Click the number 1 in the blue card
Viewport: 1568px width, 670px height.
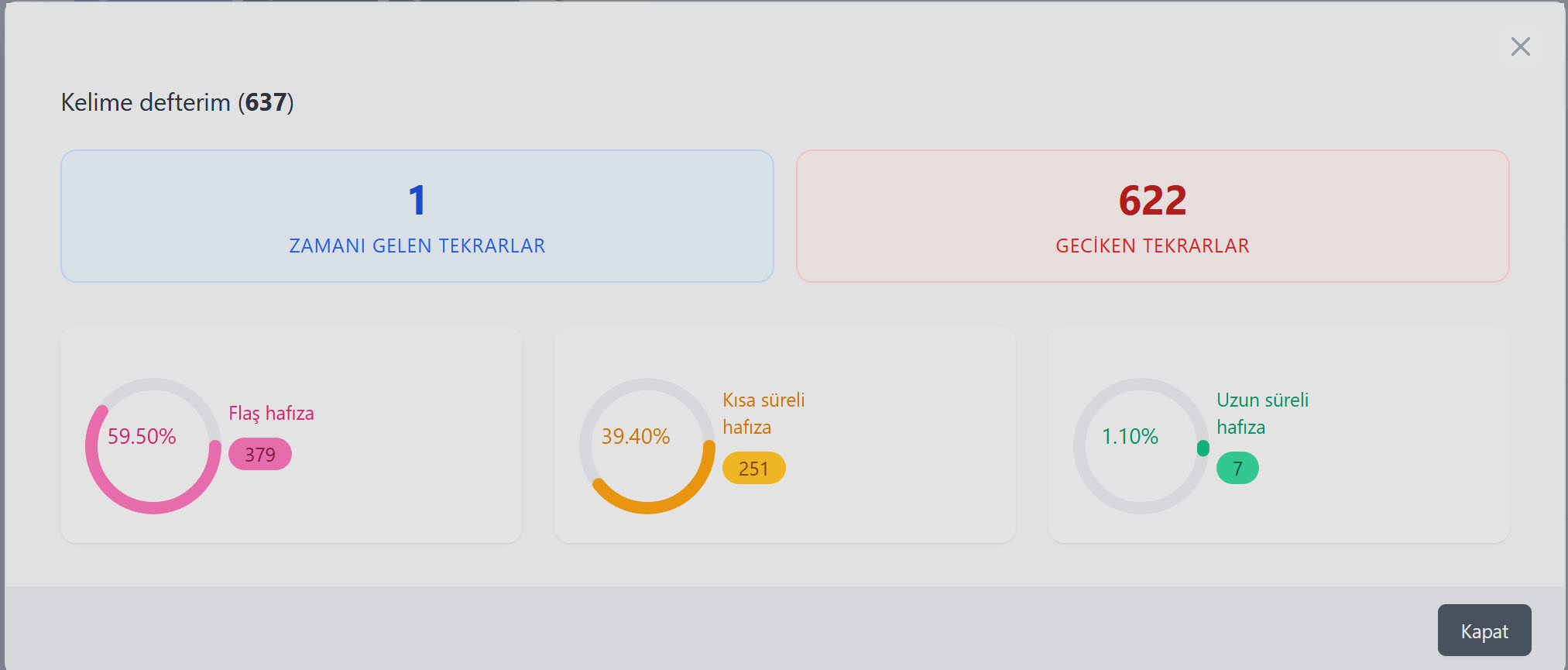point(417,201)
